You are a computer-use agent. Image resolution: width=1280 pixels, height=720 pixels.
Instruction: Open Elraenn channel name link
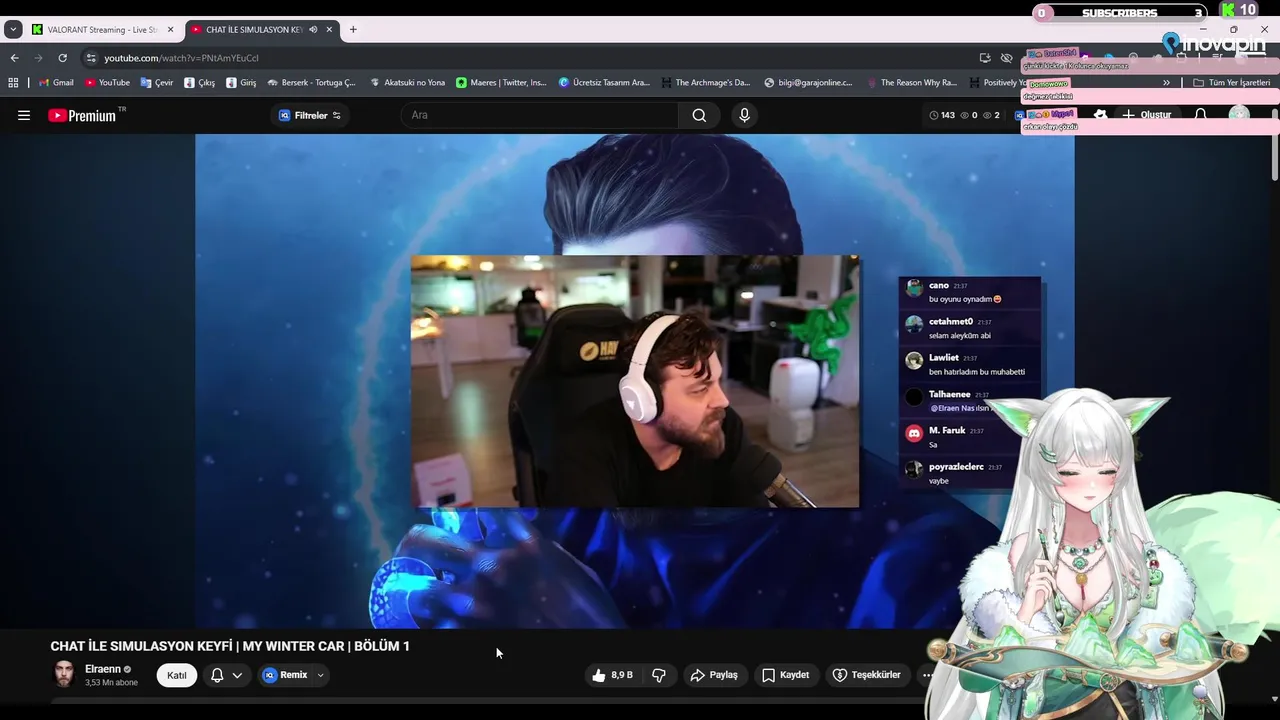[x=103, y=669]
